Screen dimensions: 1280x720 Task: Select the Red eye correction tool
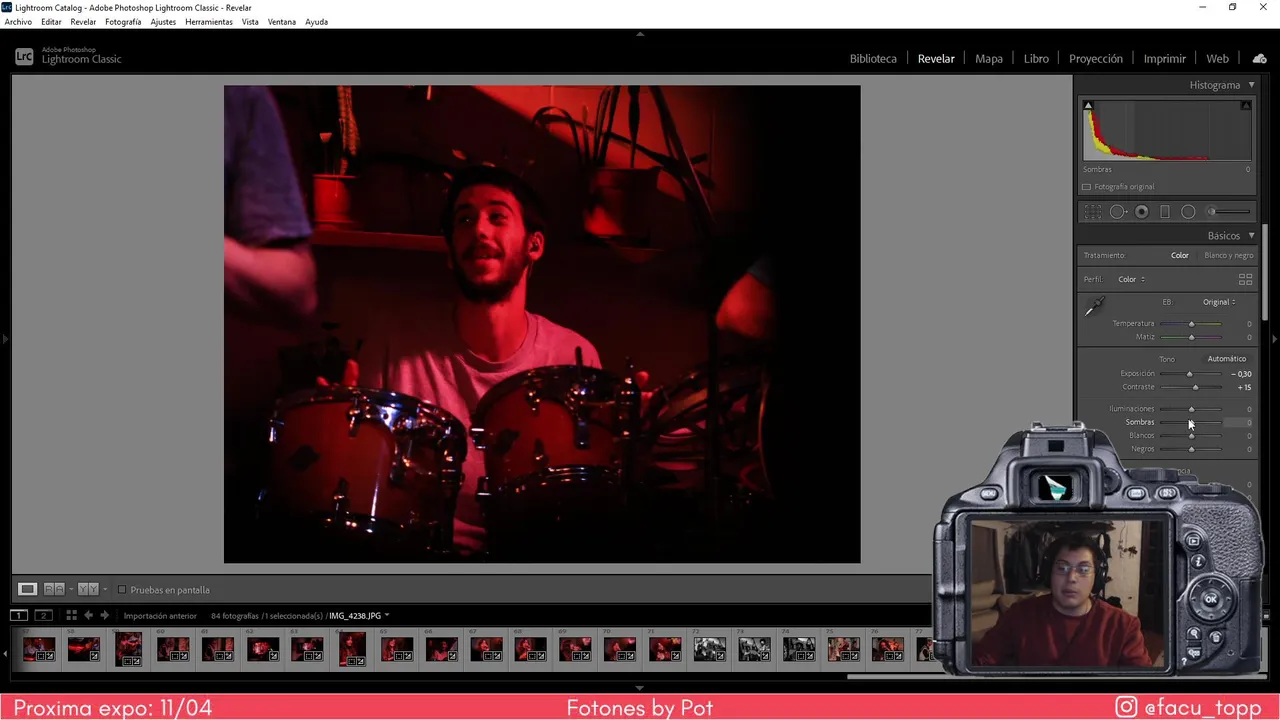(1141, 212)
